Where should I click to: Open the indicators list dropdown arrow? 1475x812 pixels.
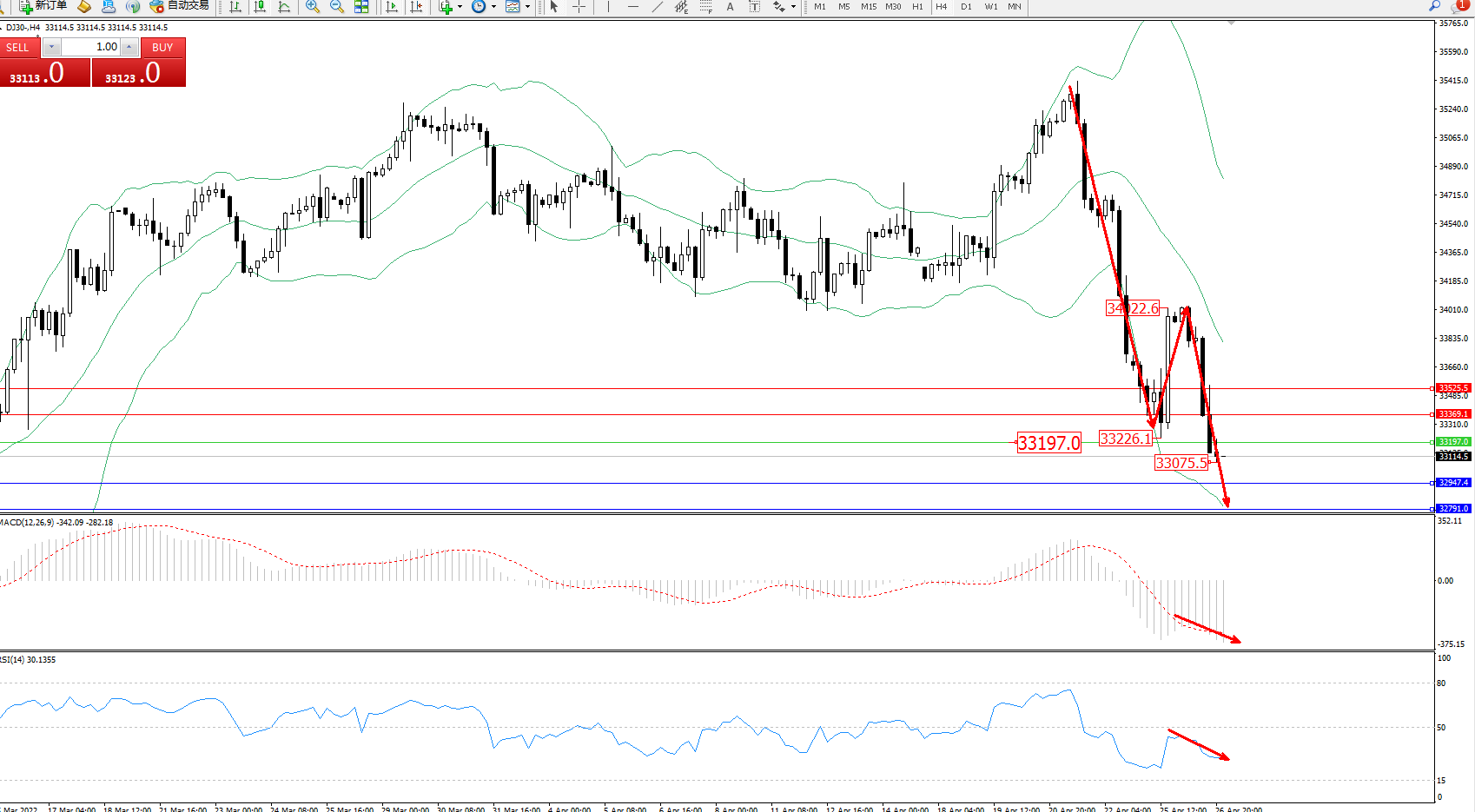[460, 7]
